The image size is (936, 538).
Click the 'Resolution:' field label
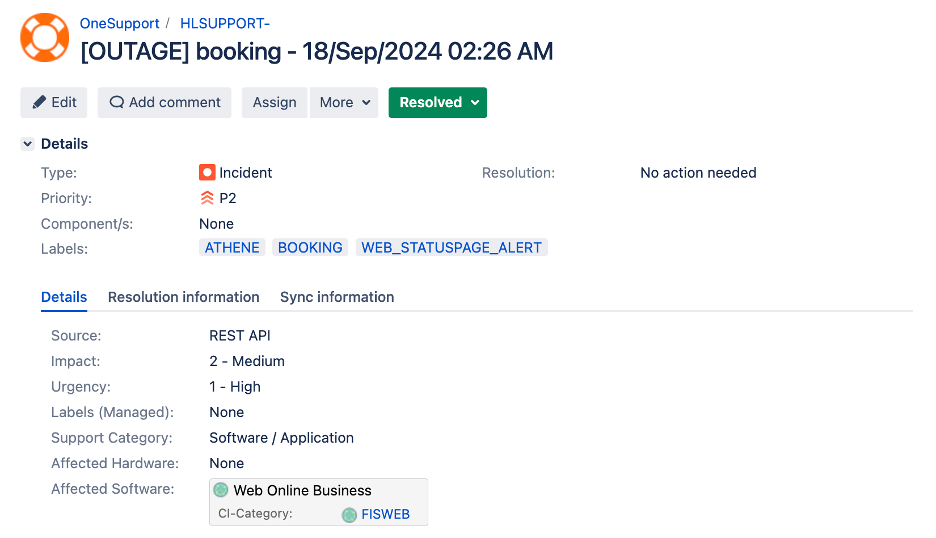pyautogui.click(x=519, y=173)
